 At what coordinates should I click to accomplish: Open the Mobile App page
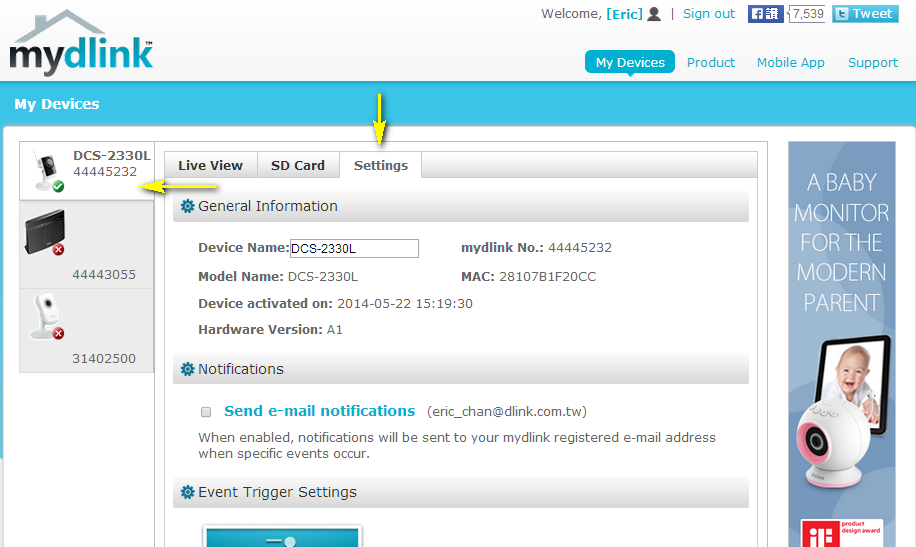[790, 62]
